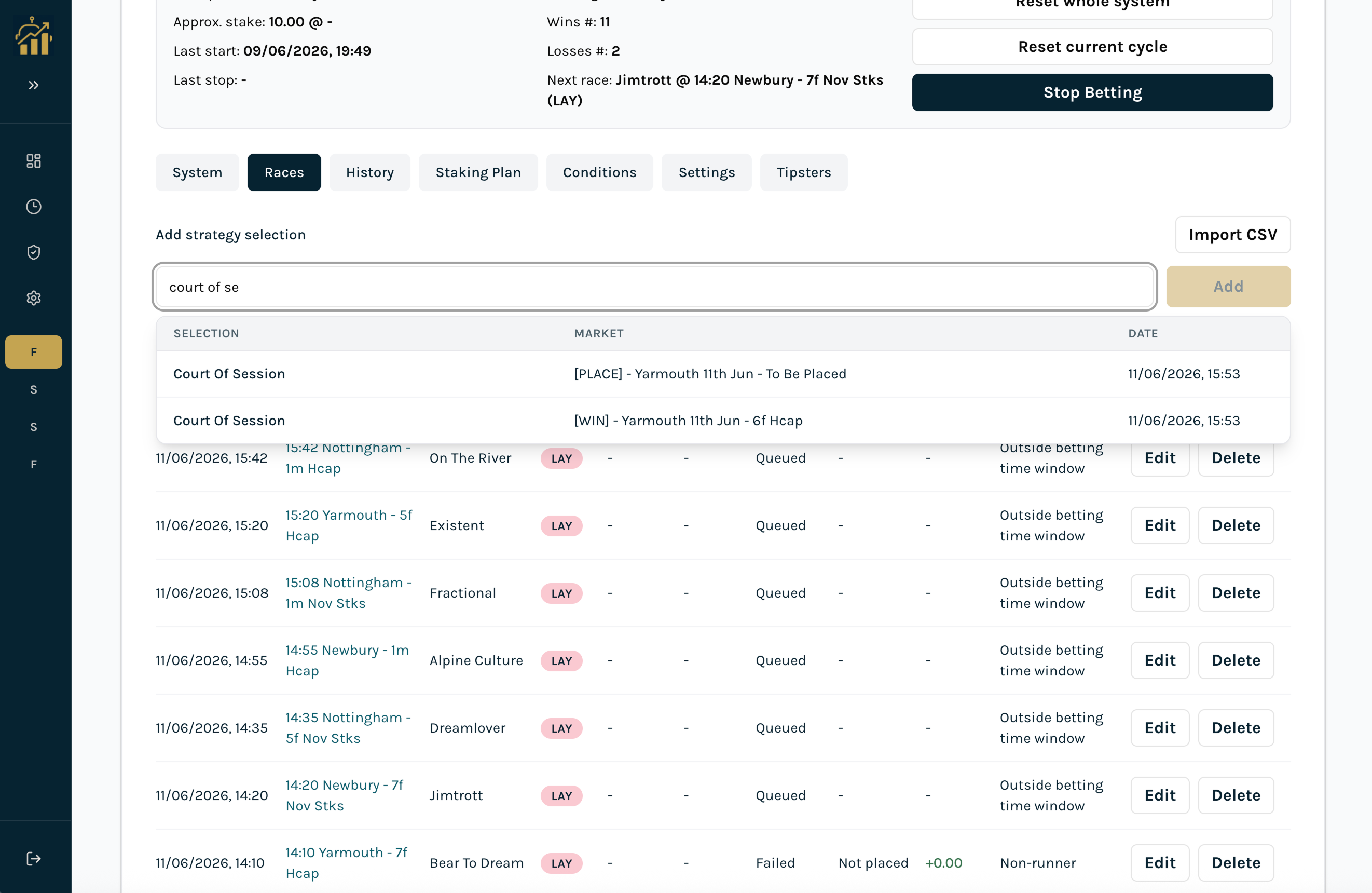1372x893 pixels.
Task: Delete the Jimtrott row
Action: pyautogui.click(x=1236, y=795)
